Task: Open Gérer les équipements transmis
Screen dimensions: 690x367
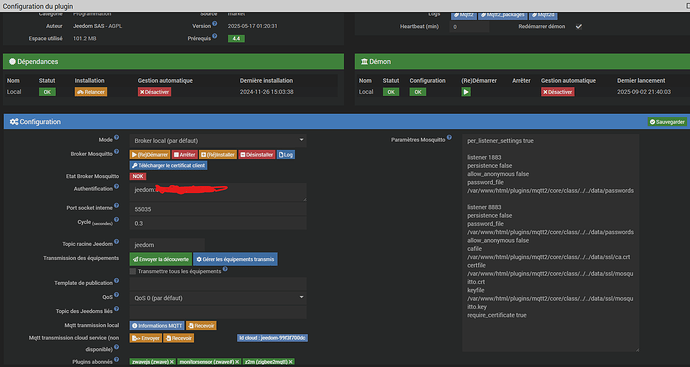Action: coord(235,259)
